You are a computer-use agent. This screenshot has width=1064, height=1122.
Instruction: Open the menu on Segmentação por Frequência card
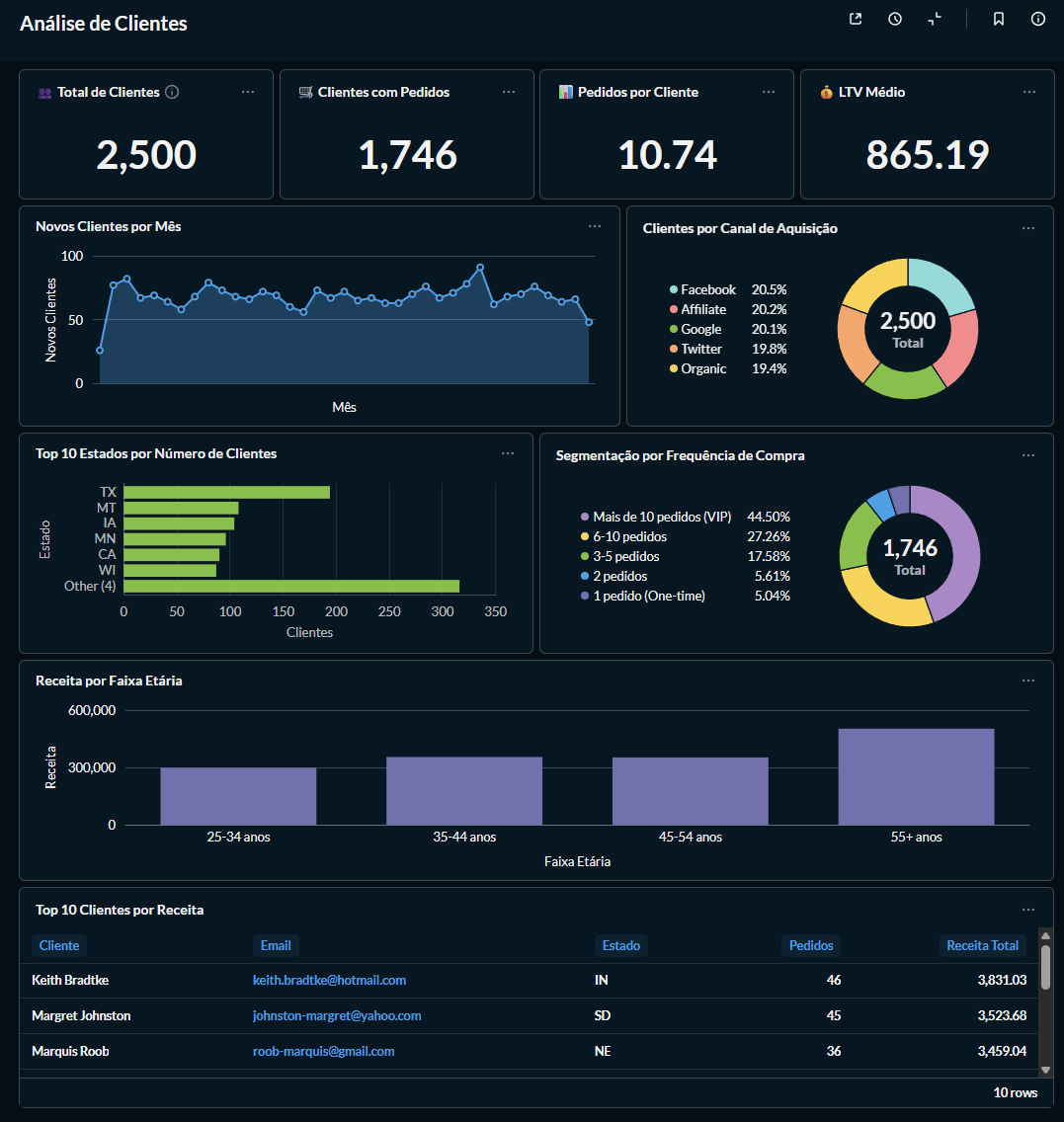[x=1027, y=454]
